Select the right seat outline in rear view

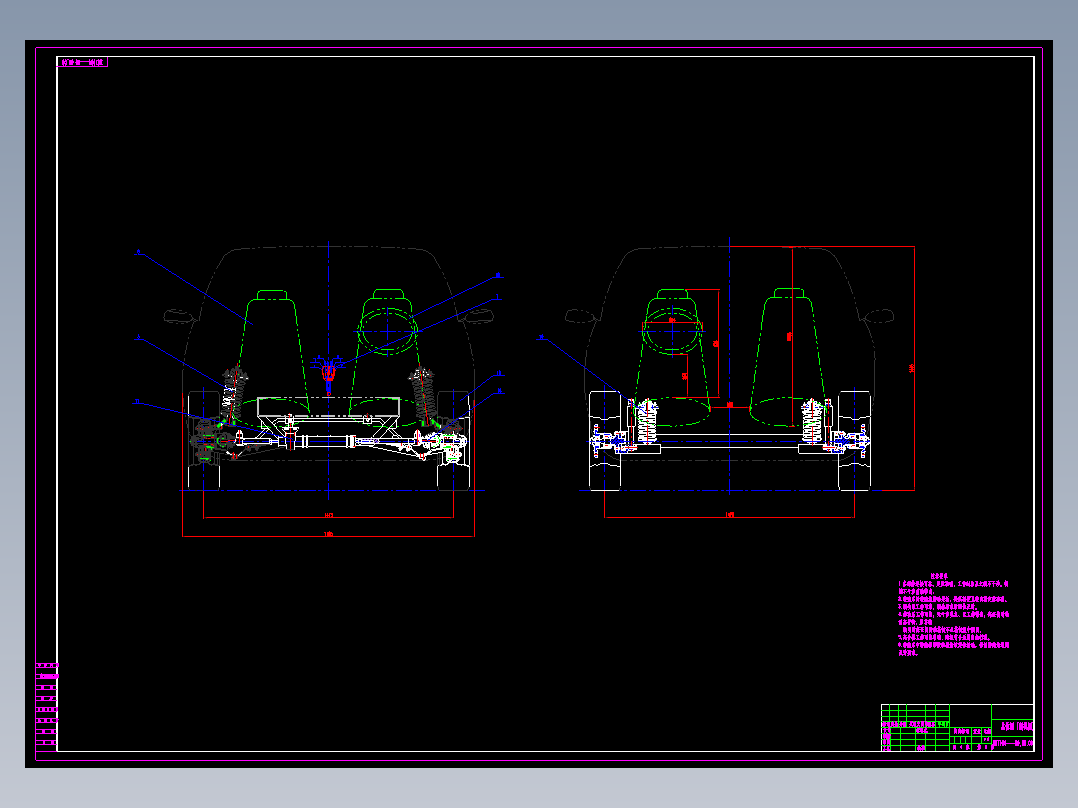[x=788, y=358]
